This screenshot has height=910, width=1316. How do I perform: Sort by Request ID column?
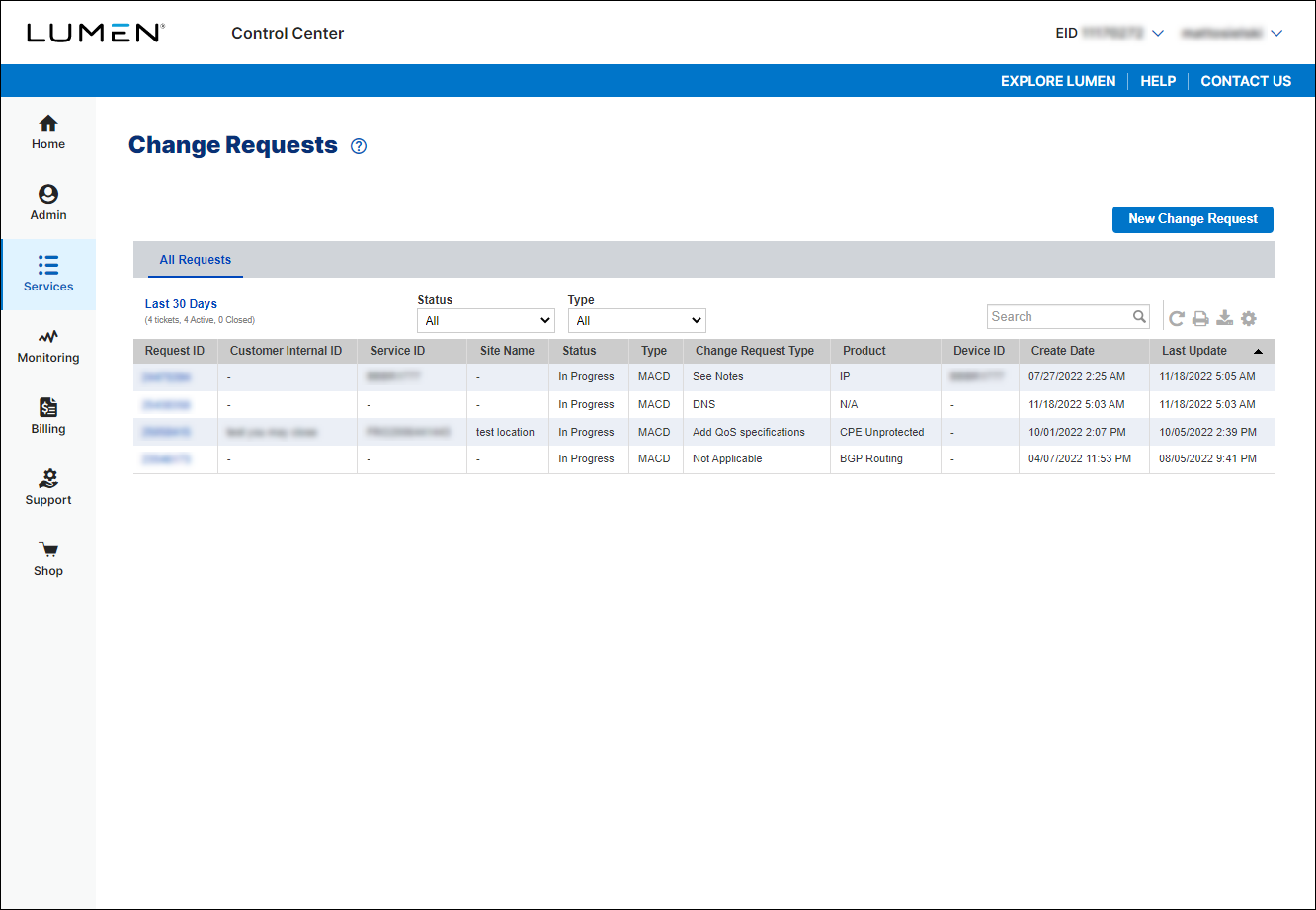[x=175, y=351]
